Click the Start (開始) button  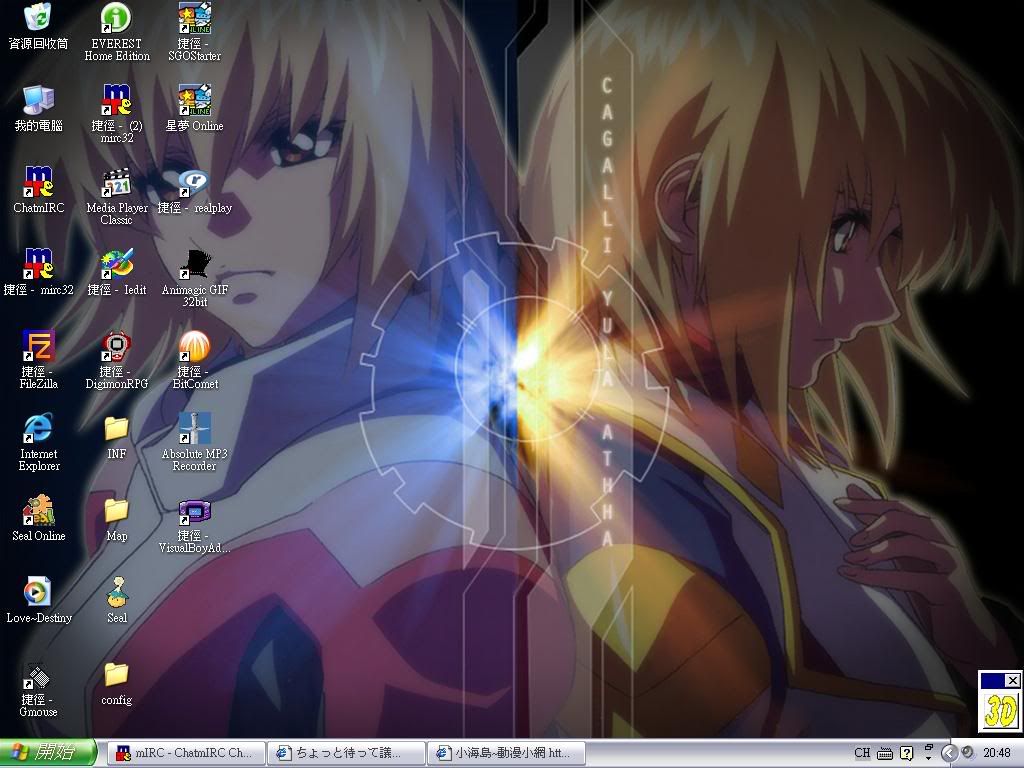48,753
